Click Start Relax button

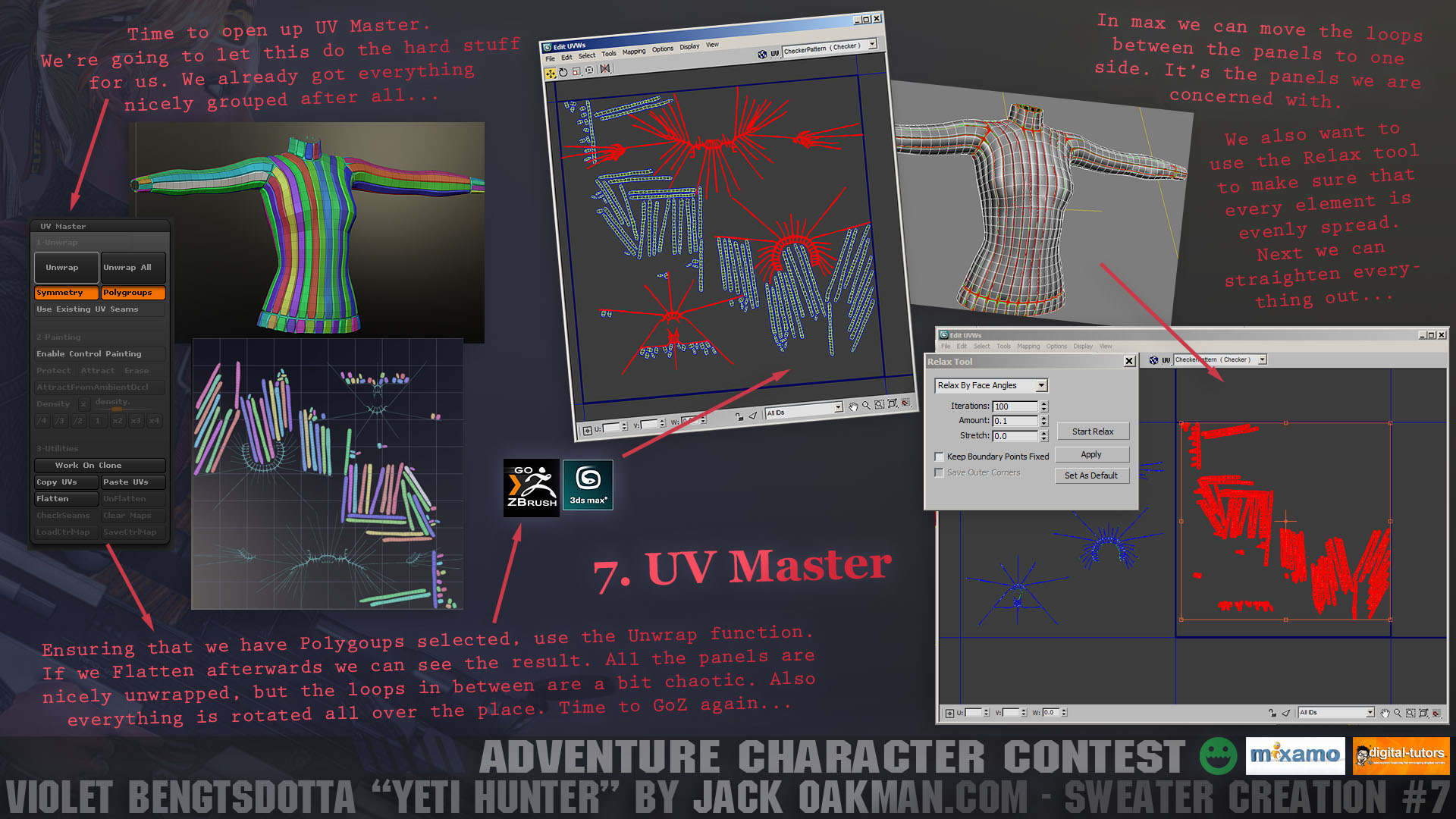(x=1092, y=431)
